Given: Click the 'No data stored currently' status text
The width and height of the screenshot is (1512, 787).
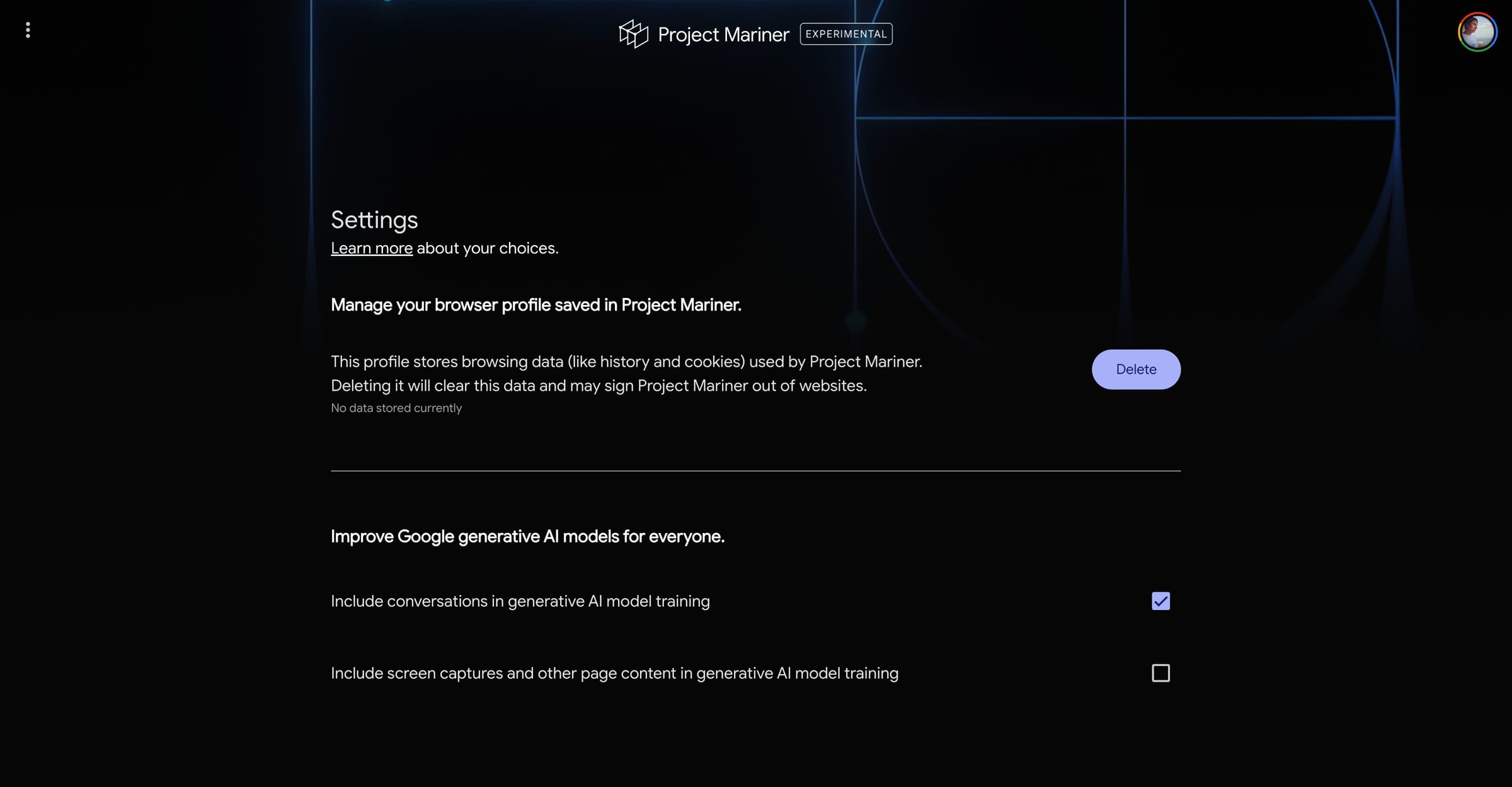Looking at the screenshot, I should [396, 408].
